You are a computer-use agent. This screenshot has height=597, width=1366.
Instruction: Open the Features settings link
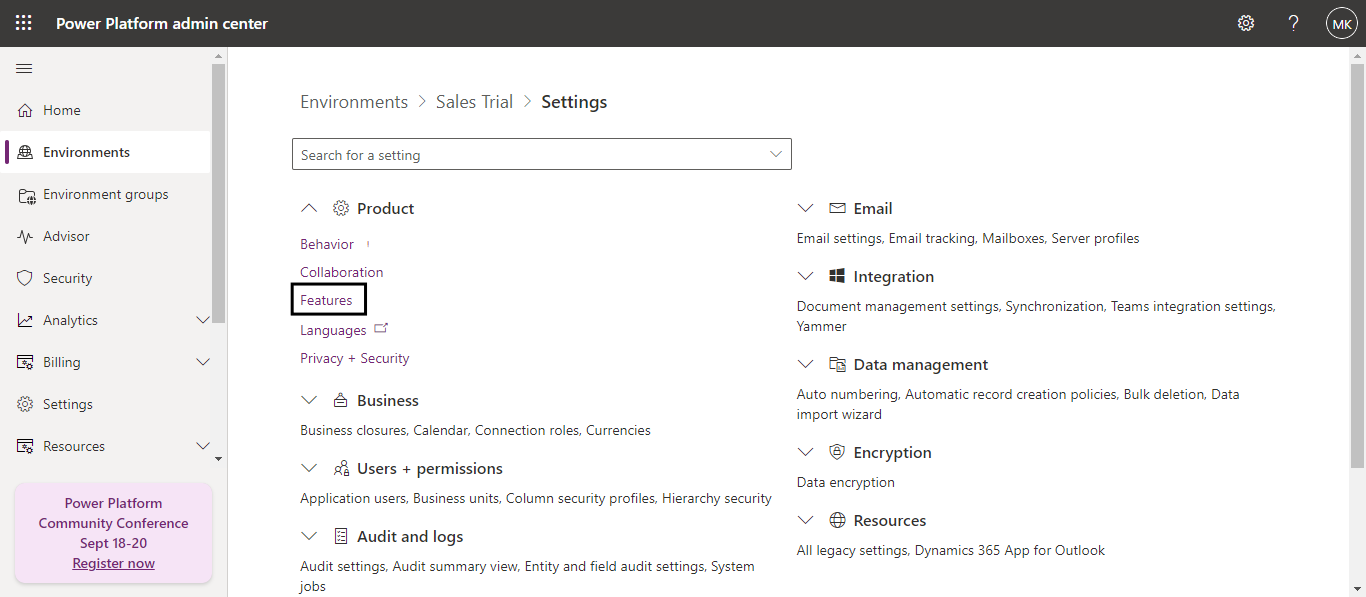click(x=326, y=300)
